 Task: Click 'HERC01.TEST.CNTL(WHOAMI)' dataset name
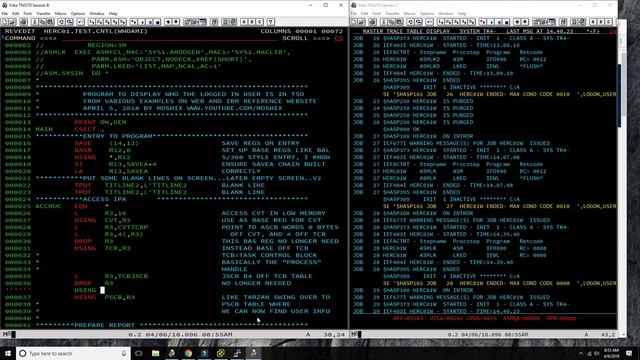pos(96,31)
